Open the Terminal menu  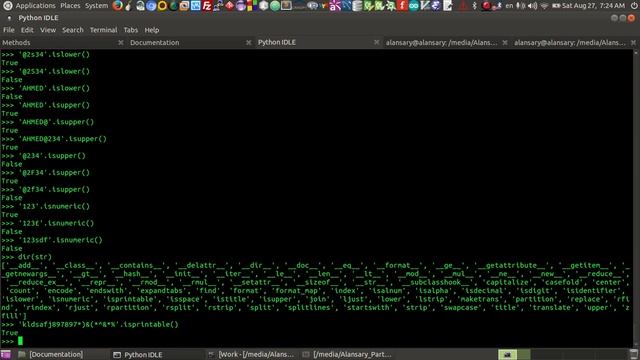tap(103, 30)
